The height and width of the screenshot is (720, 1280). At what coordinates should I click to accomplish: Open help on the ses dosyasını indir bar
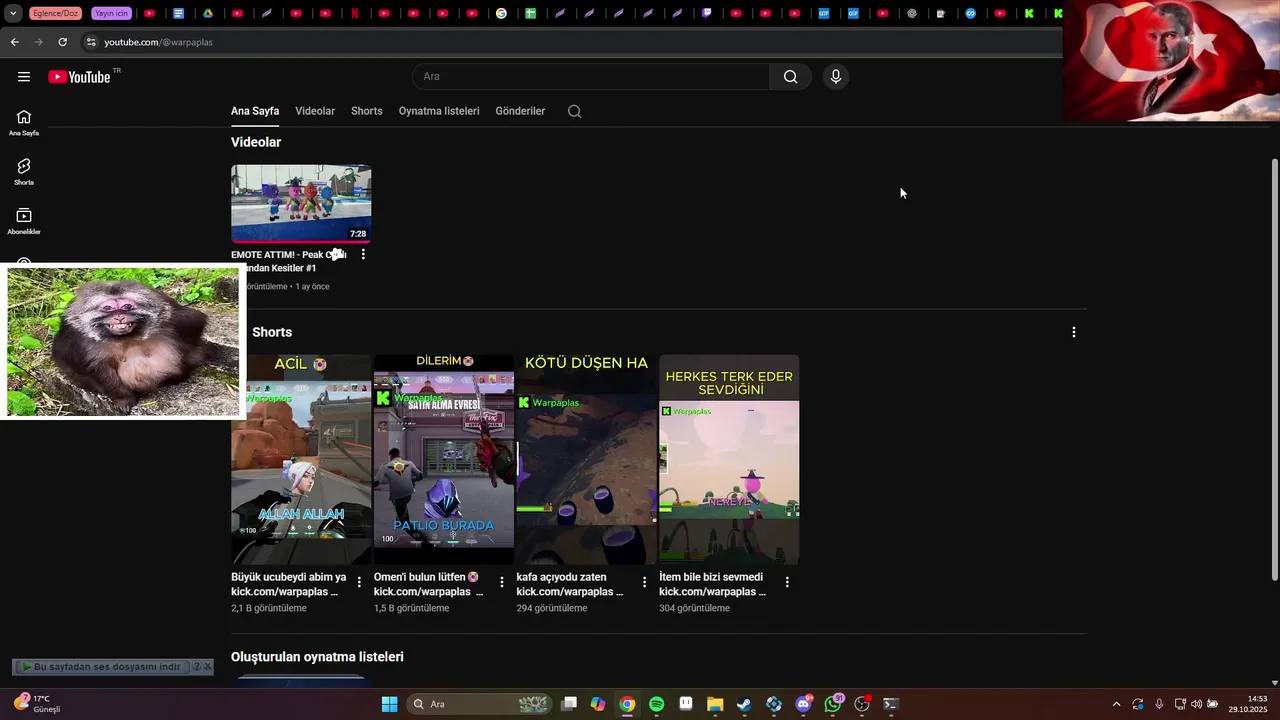[x=197, y=667]
